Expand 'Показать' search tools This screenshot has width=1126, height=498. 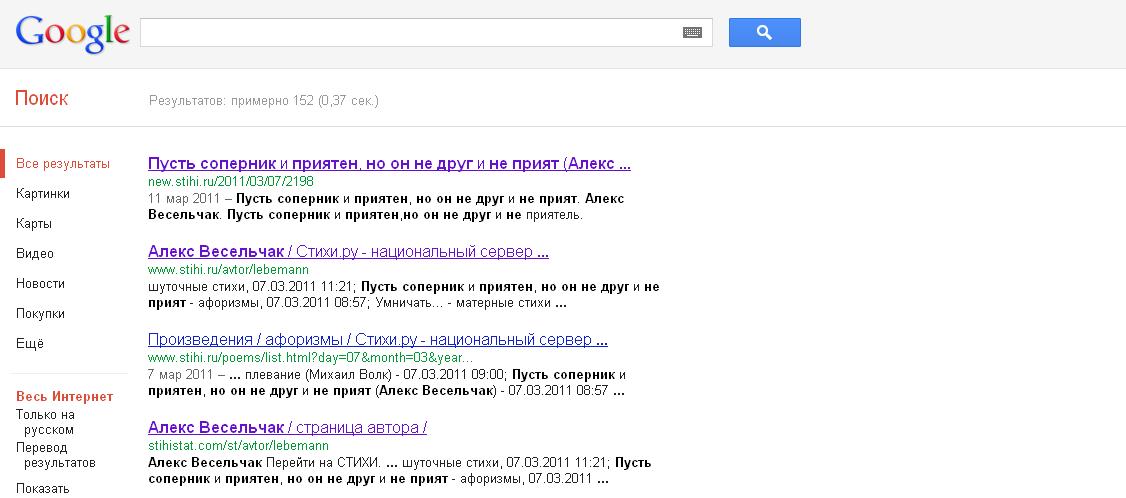tap(43, 489)
